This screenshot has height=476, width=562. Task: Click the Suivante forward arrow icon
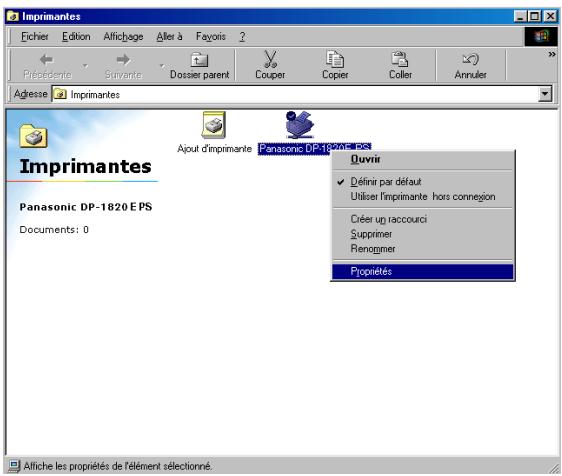pyautogui.click(x=123, y=60)
